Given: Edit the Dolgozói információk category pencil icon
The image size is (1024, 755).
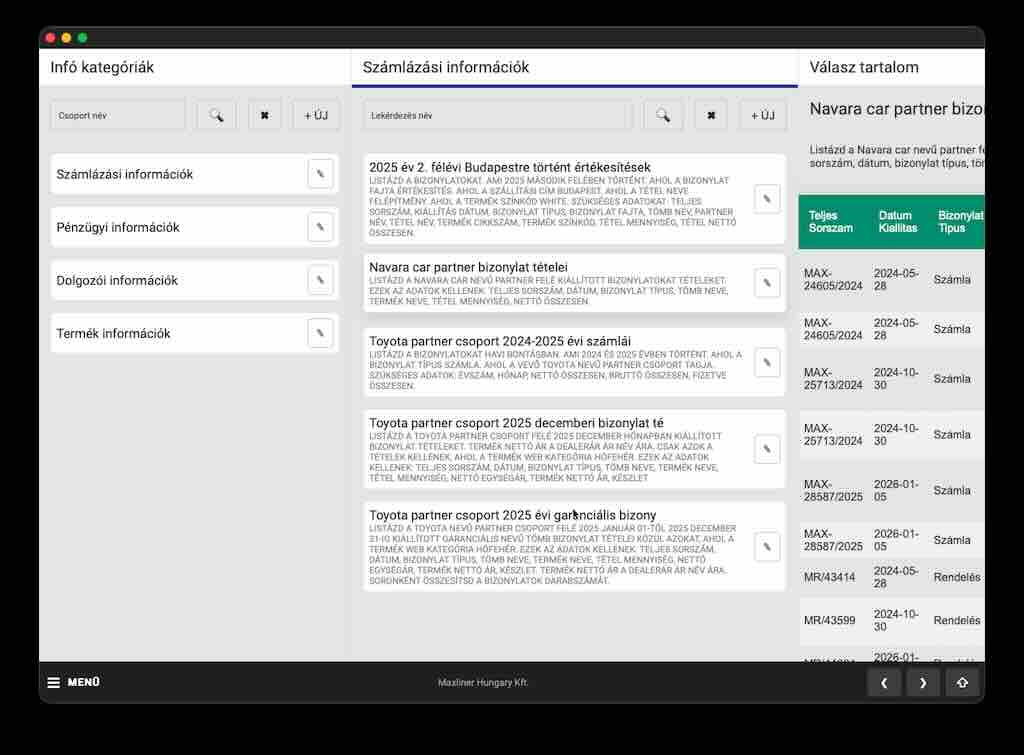Looking at the screenshot, I should coord(320,280).
